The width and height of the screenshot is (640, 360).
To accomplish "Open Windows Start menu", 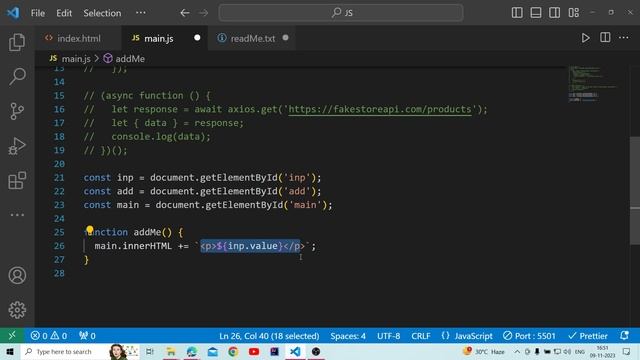I will tap(10, 351).
